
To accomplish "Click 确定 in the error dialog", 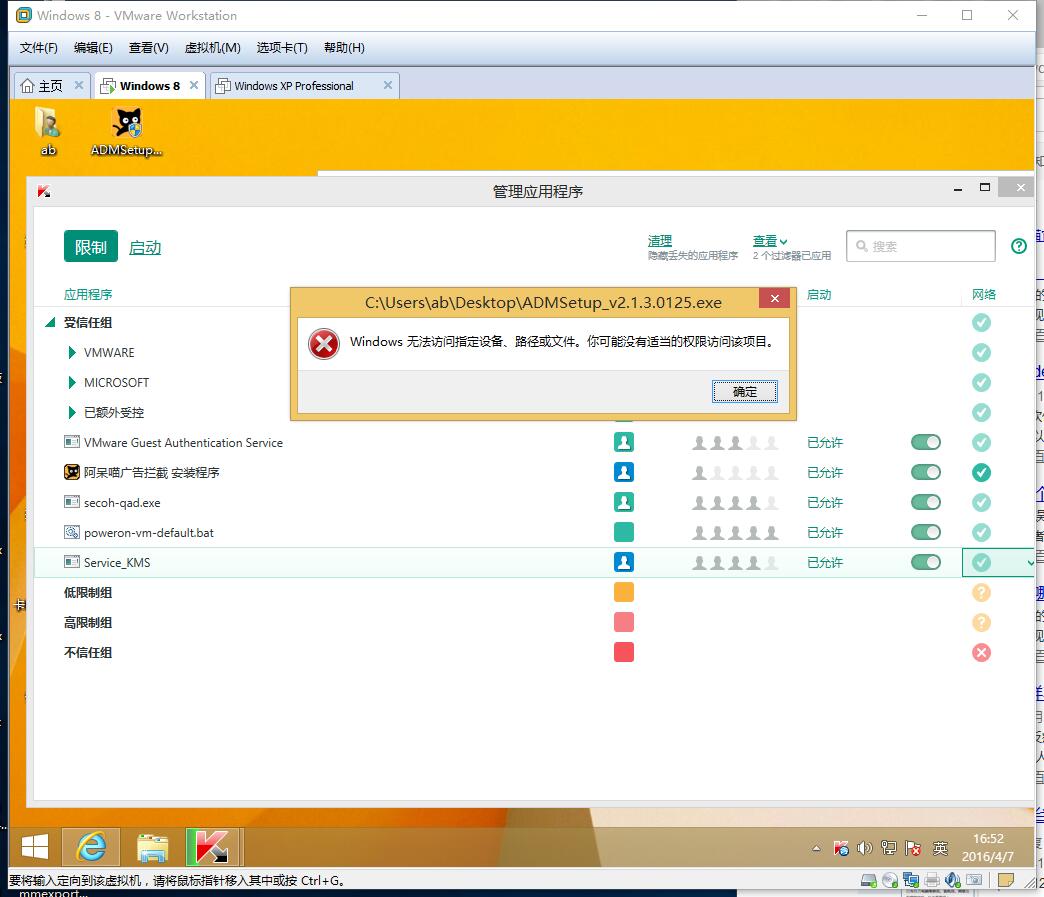I will 744,392.
